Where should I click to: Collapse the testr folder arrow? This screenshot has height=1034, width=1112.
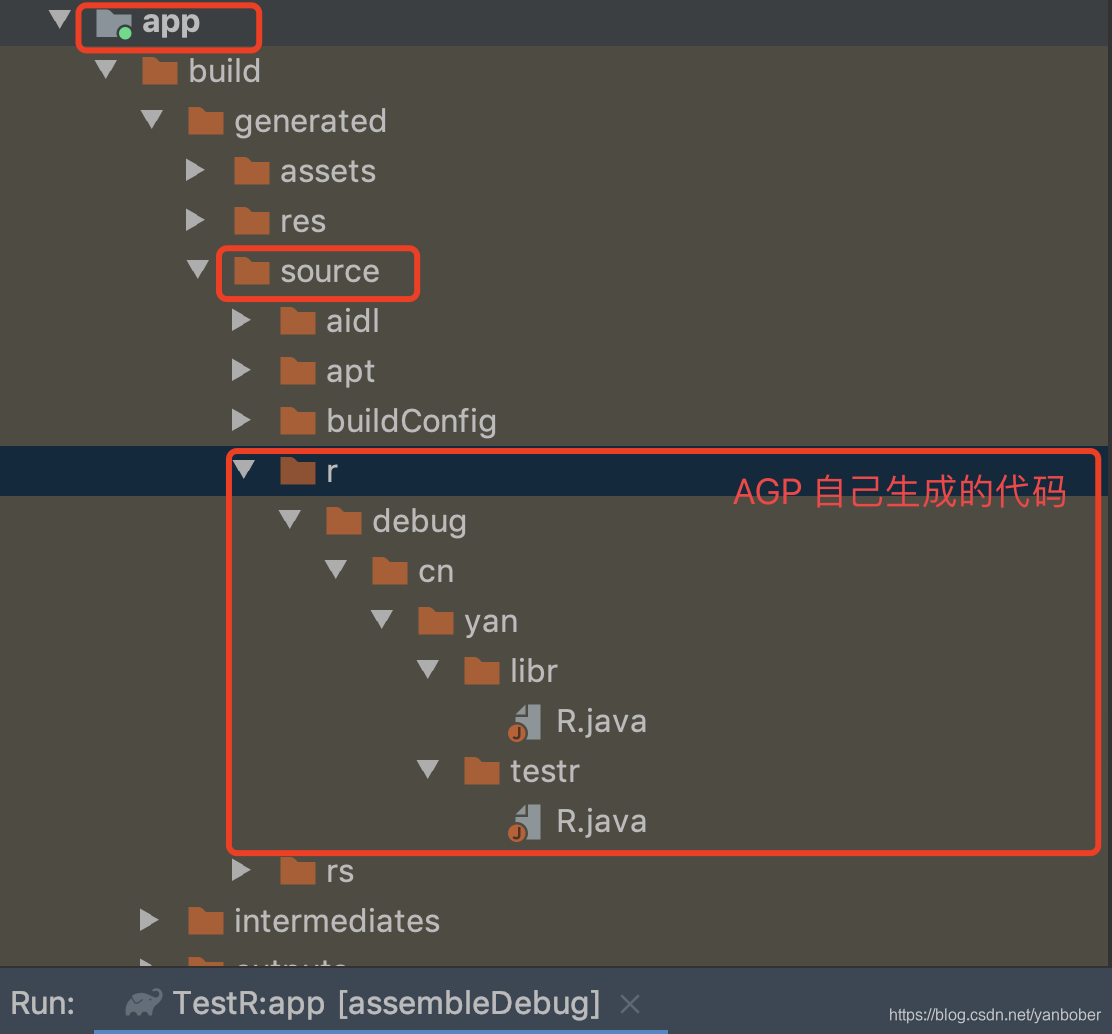(x=428, y=769)
